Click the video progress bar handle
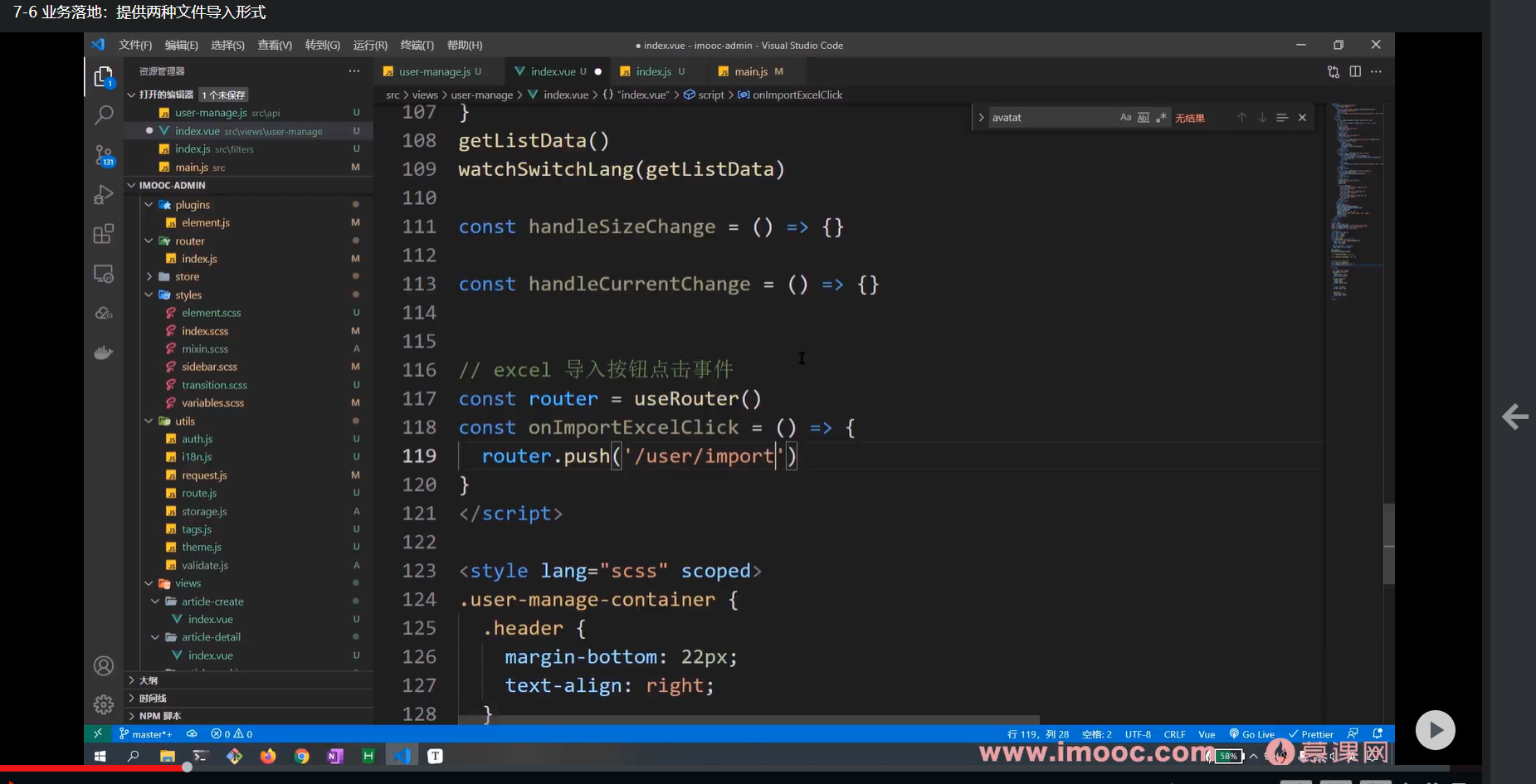Screen dimensions: 1536x784 (188, 767)
